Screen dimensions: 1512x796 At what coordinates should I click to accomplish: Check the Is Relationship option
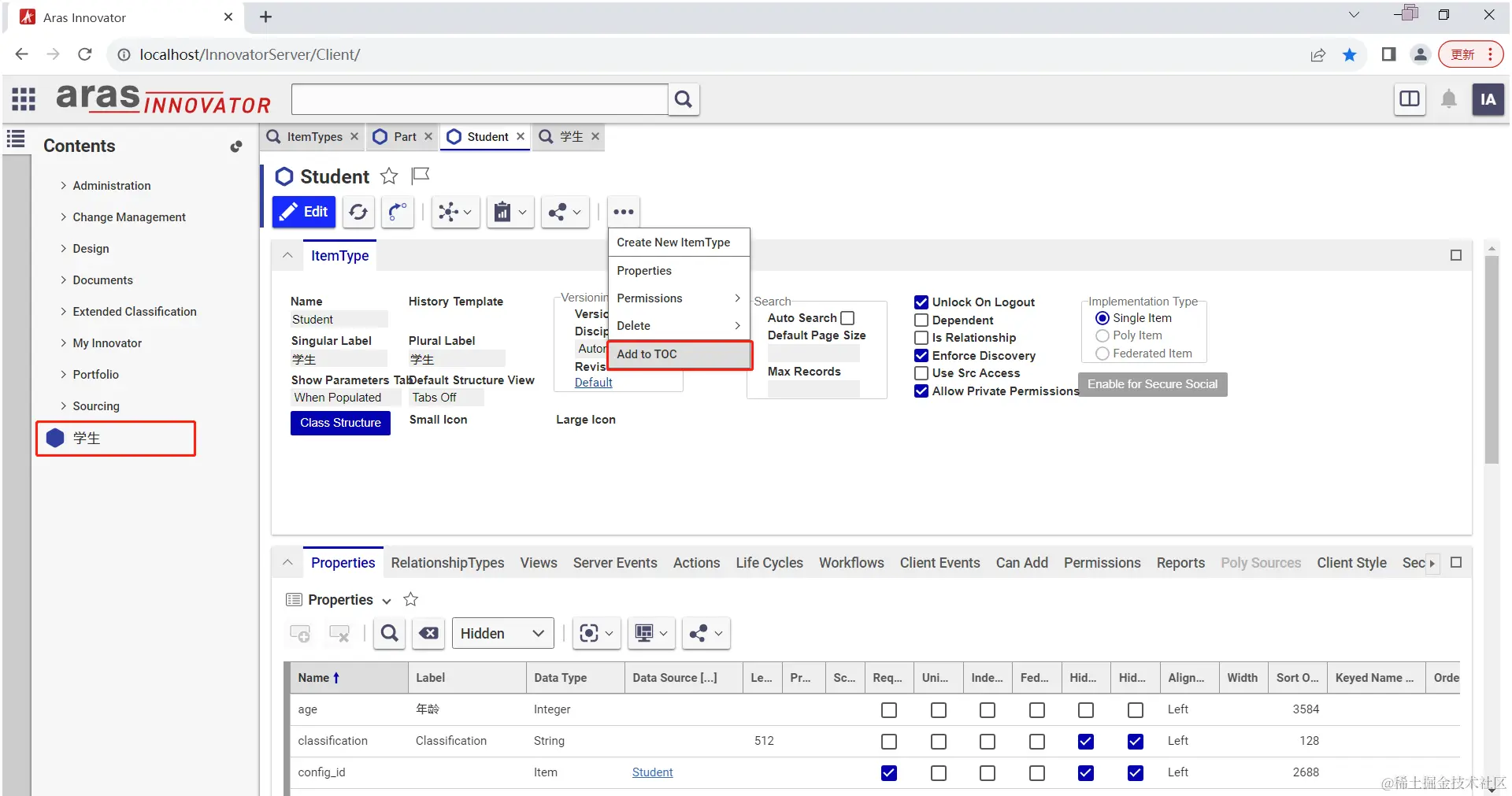tap(921, 338)
